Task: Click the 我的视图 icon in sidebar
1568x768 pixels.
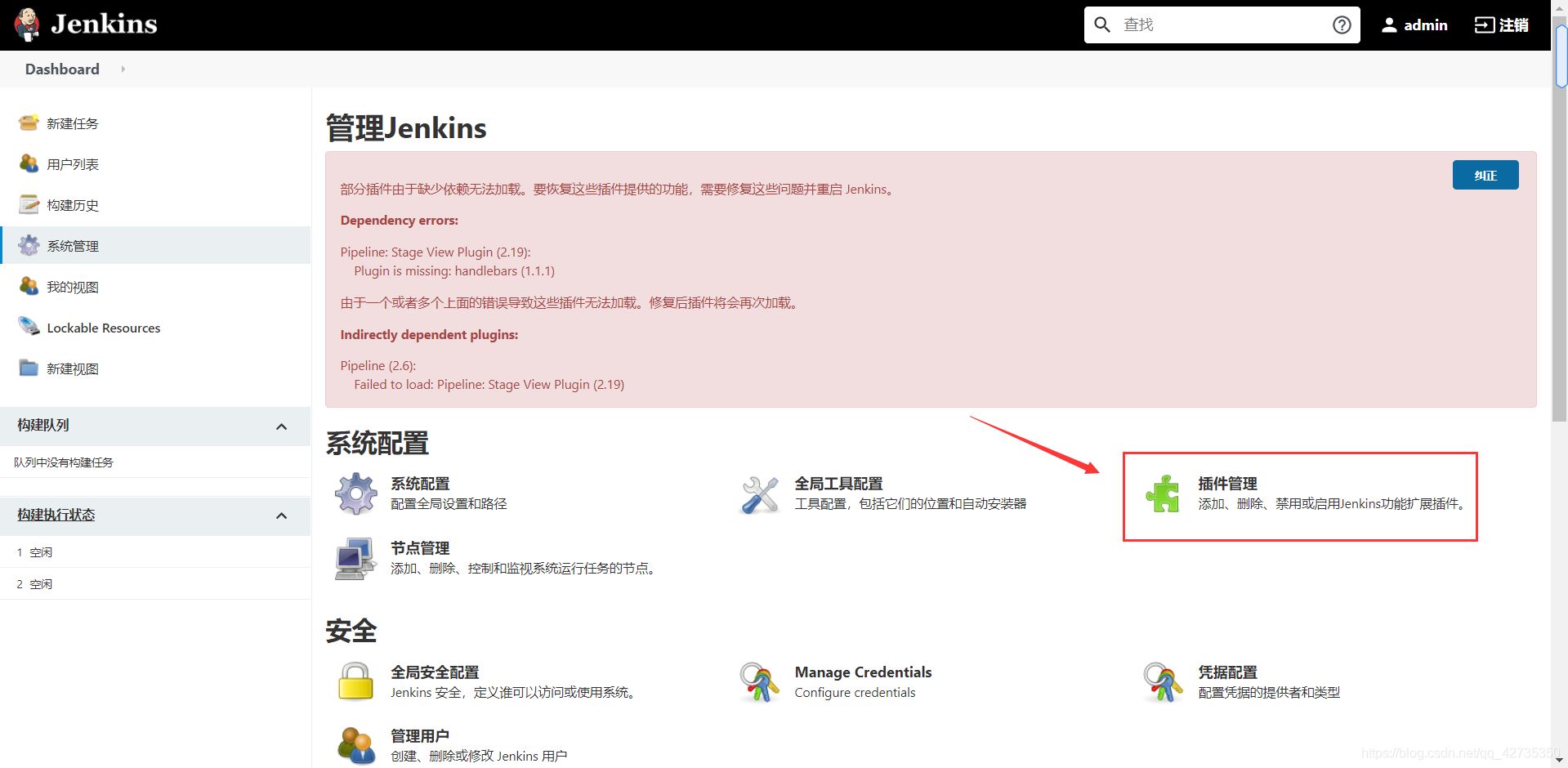Action: coord(29,286)
